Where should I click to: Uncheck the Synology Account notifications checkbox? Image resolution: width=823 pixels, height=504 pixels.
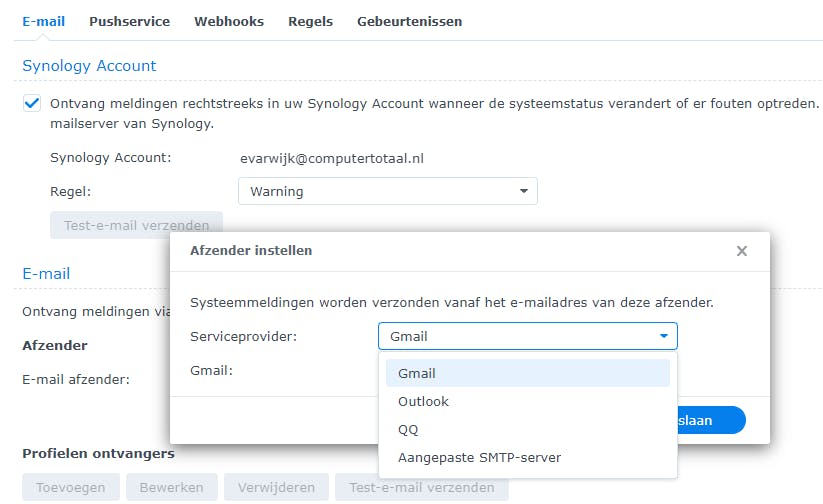point(33,103)
